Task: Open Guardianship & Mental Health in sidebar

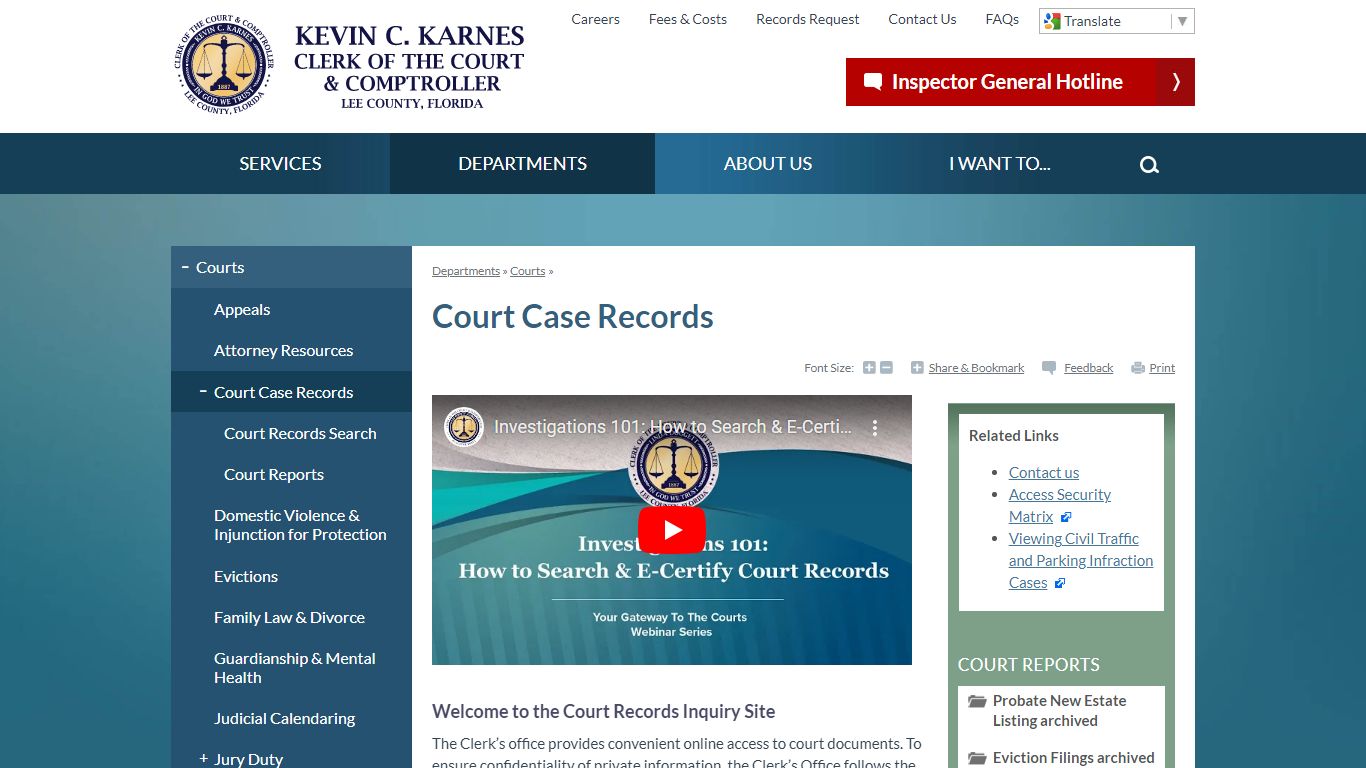Action: coord(294,668)
